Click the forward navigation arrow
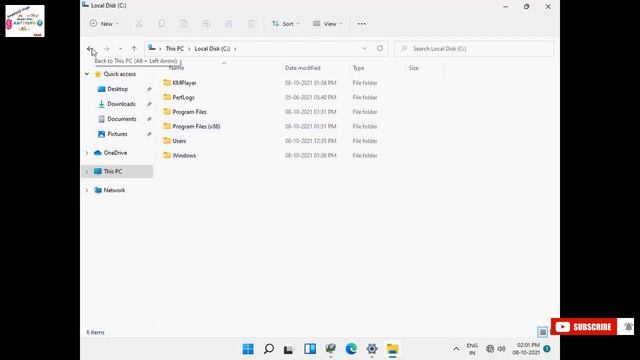The image size is (640, 360). (107, 49)
